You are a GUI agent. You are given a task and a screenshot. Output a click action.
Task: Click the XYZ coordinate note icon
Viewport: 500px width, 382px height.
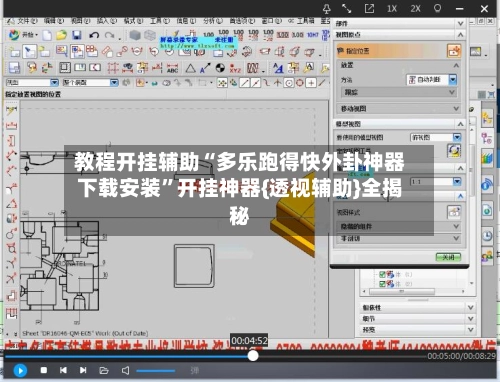click(x=235, y=68)
